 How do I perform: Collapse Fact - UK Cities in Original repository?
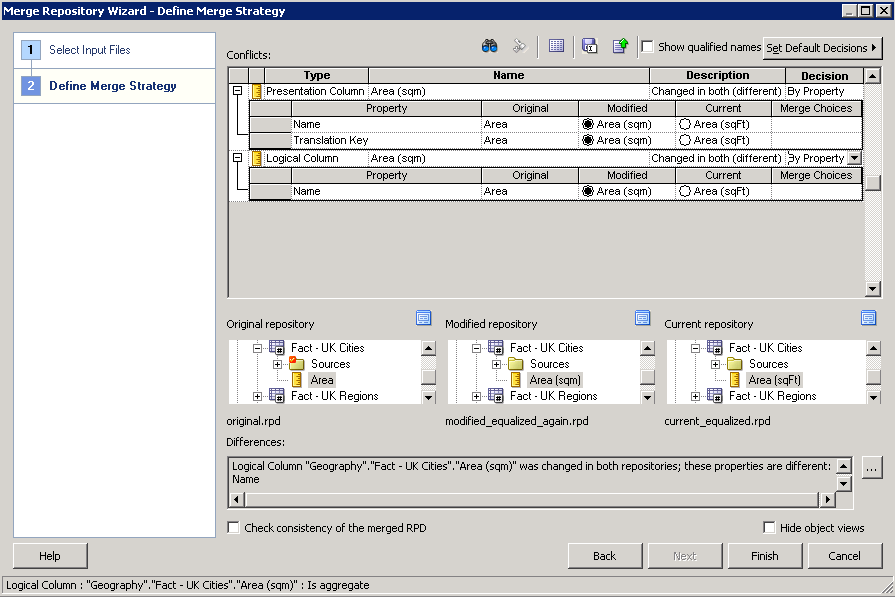pos(257,348)
